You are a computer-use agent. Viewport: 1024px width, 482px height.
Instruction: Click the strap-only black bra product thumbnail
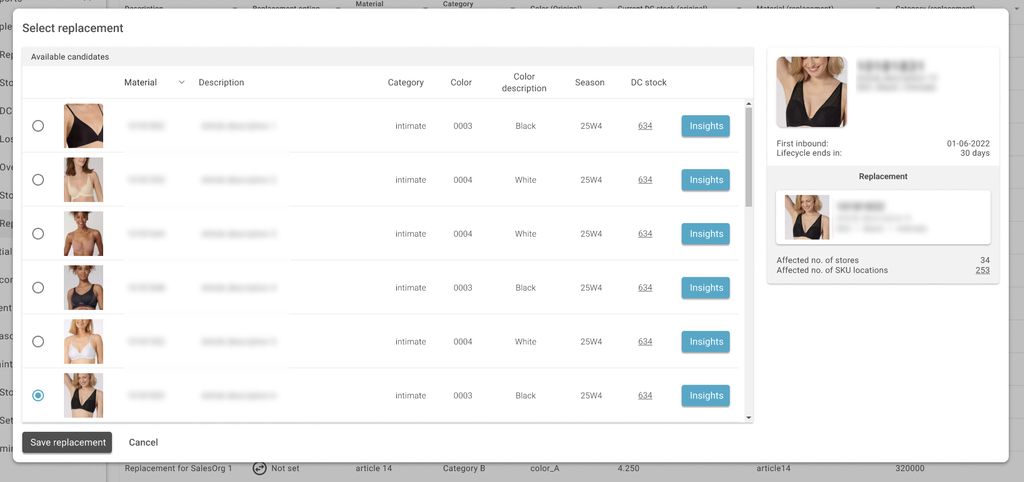pos(84,125)
